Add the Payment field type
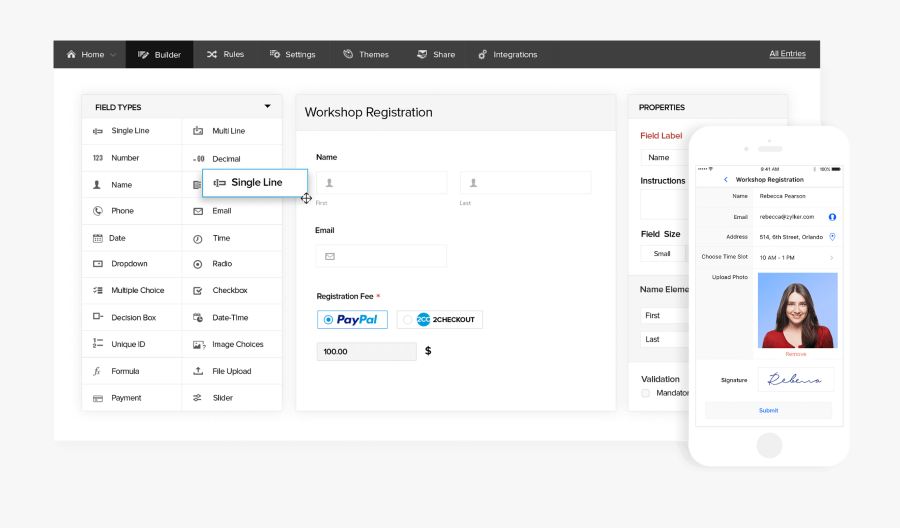 (x=125, y=398)
